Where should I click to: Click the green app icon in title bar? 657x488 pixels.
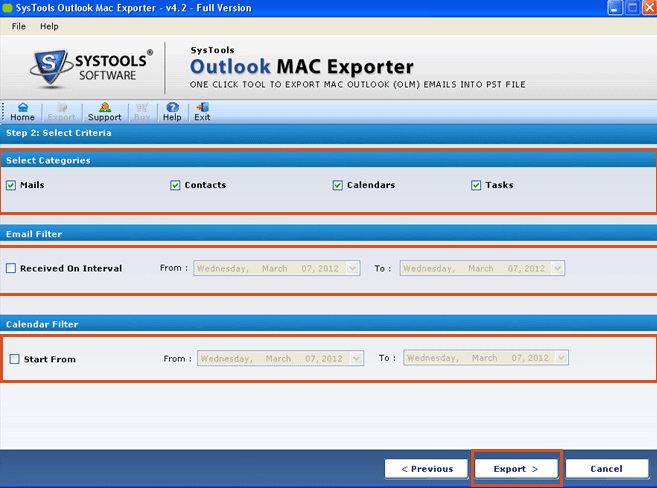coord(7,8)
